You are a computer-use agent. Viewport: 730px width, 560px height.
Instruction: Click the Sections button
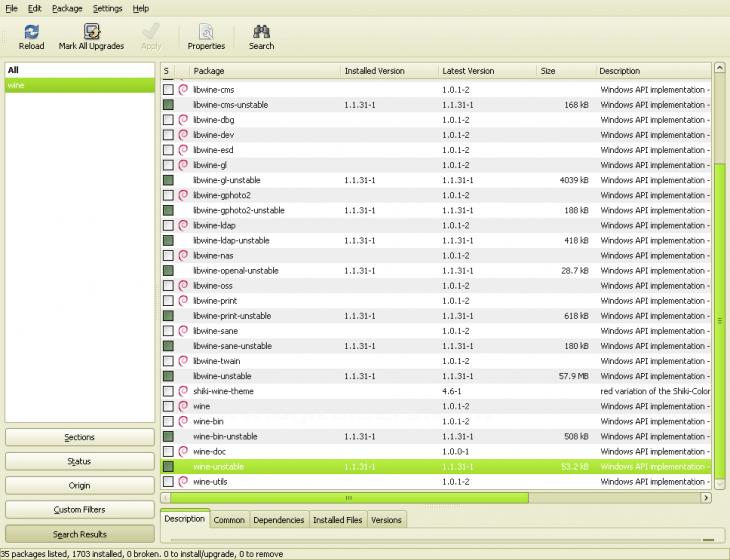80,437
